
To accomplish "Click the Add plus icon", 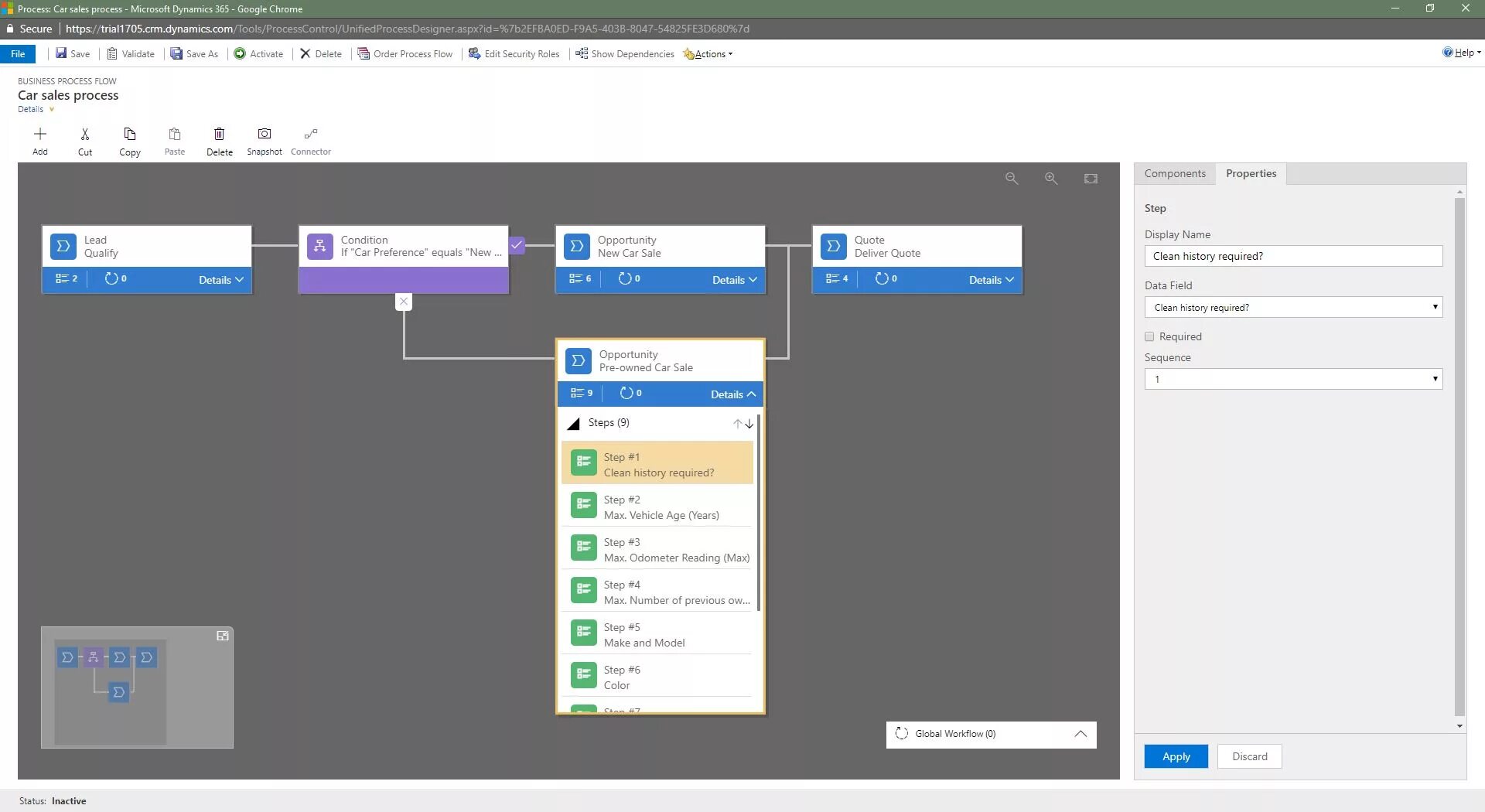I will pos(40,134).
